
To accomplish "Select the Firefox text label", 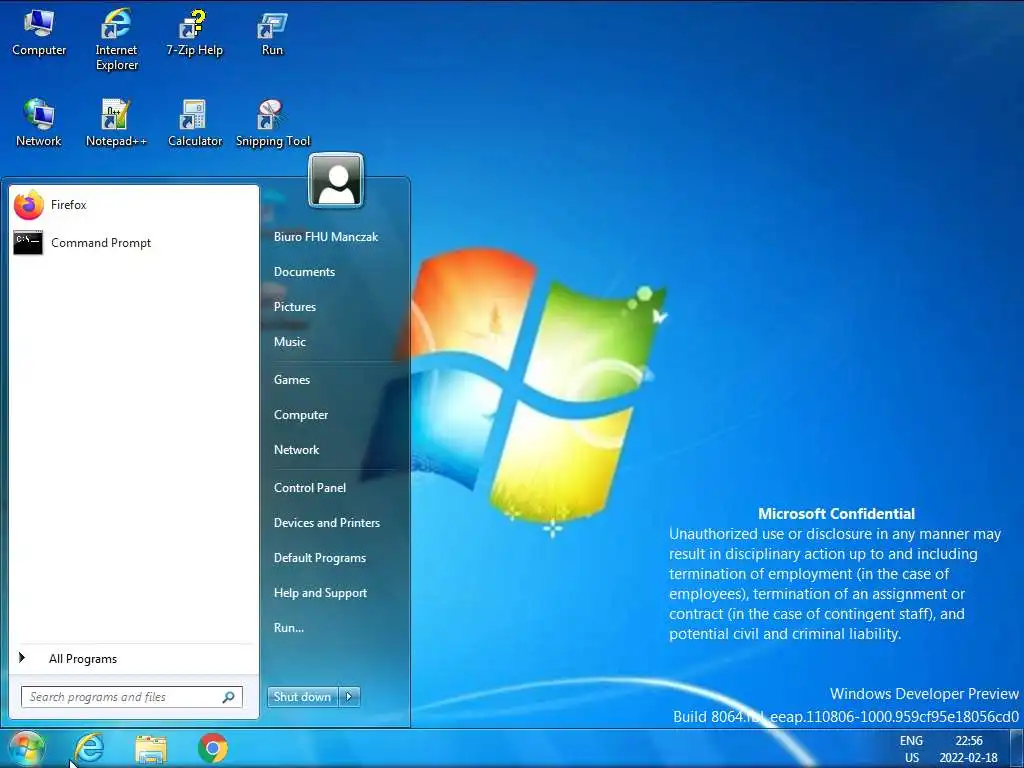I will pos(69,204).
